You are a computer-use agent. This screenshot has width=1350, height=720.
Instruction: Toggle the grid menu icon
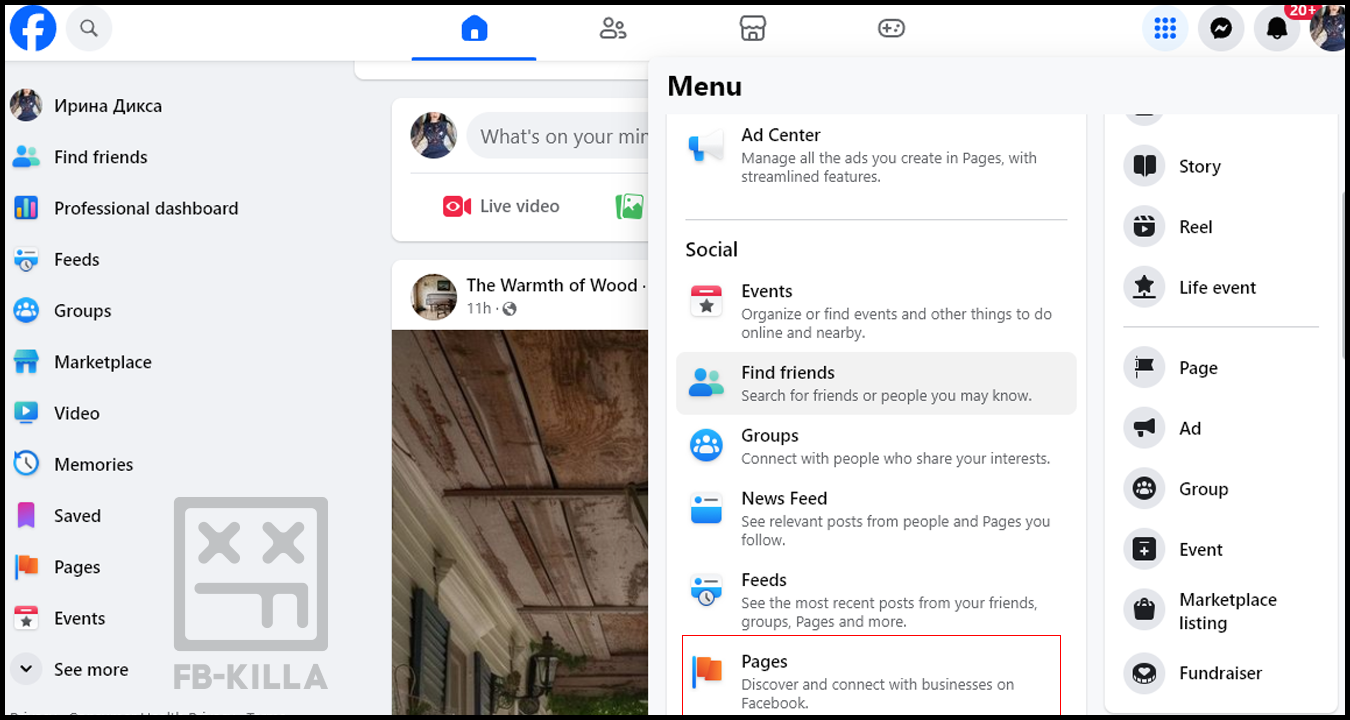pyautogui.click(x=1165, y=29)
